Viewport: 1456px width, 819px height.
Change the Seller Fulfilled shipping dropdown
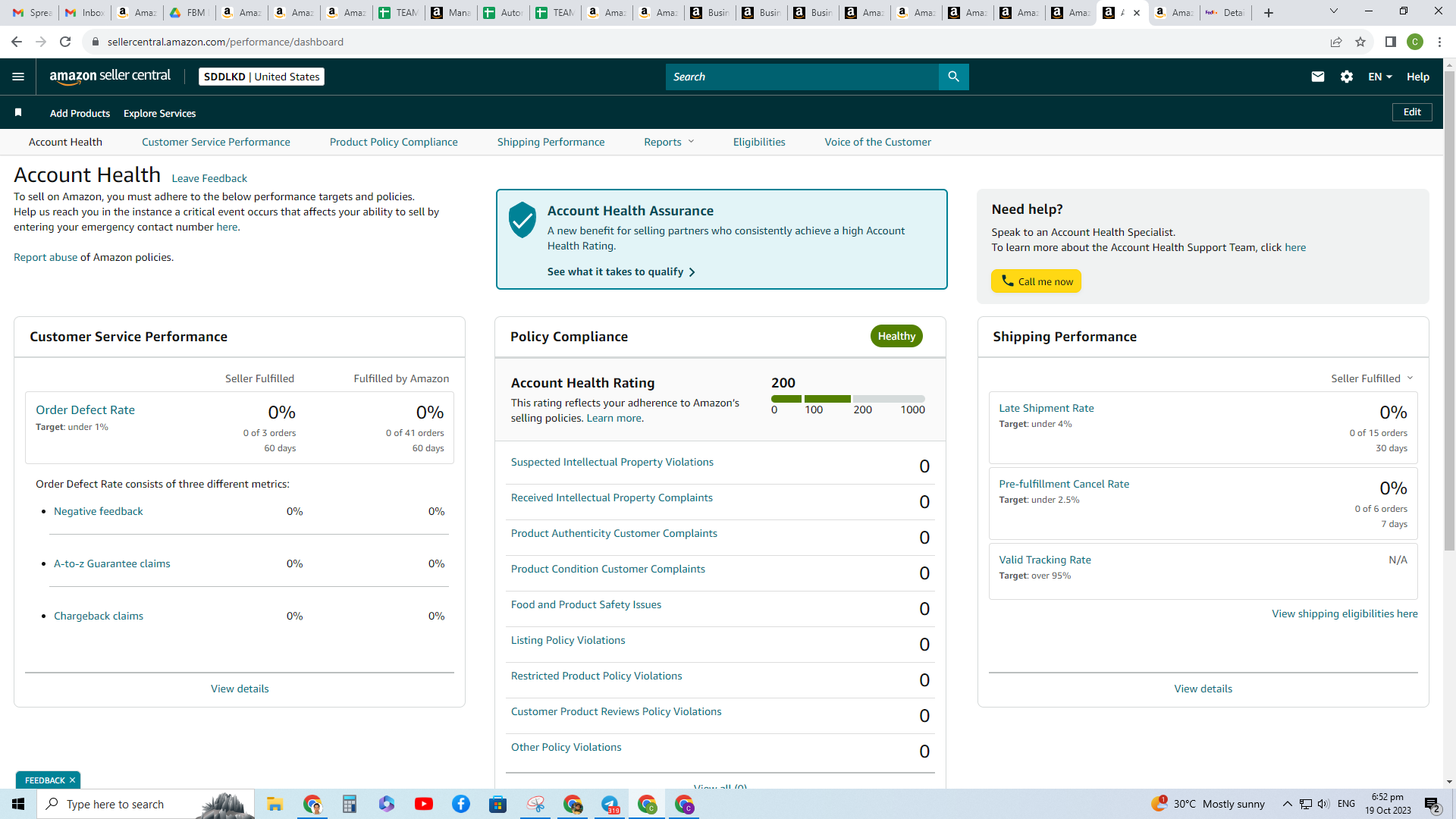point(1372,378)
